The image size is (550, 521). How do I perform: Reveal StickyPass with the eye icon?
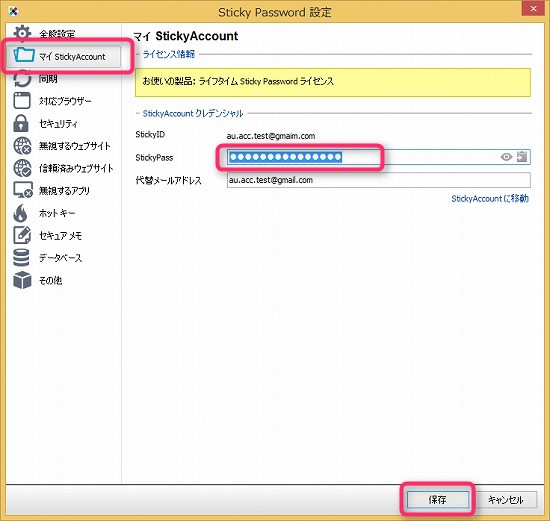coord(506,157)
